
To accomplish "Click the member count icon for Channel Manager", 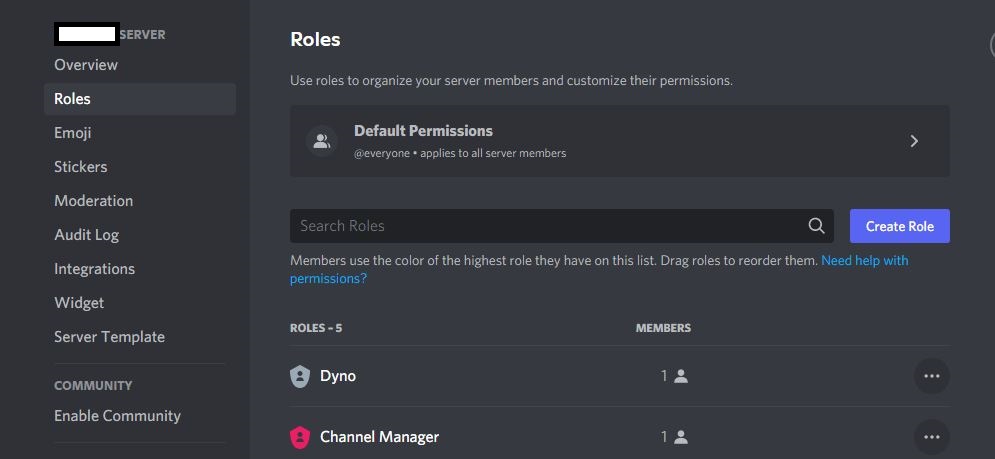I will coord(681,437).
